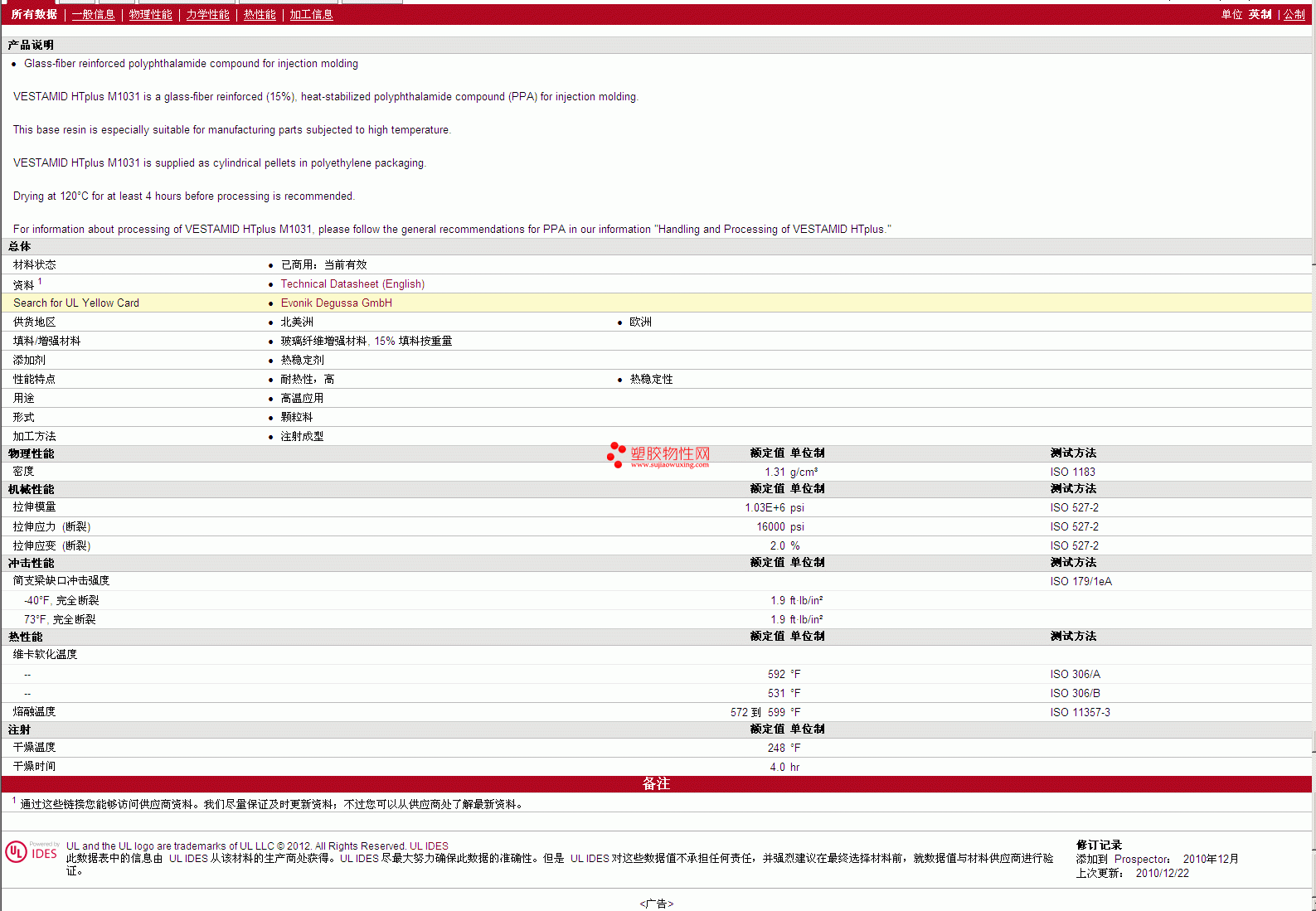Click the 修订记录 heading
The height and width of the screenshot is (911, 1316).
[1099, 846]
